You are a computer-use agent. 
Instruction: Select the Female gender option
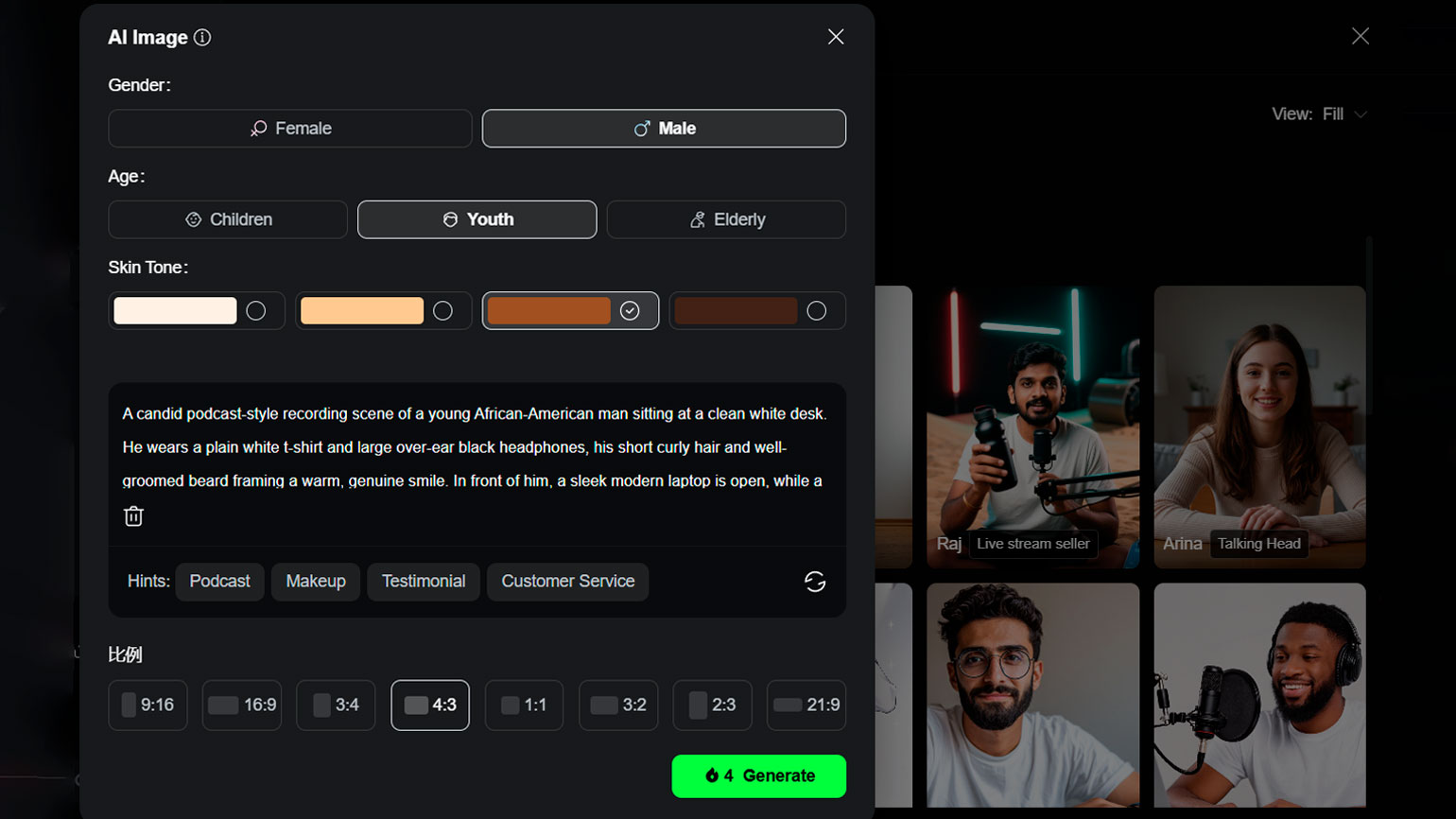(289, 129)
